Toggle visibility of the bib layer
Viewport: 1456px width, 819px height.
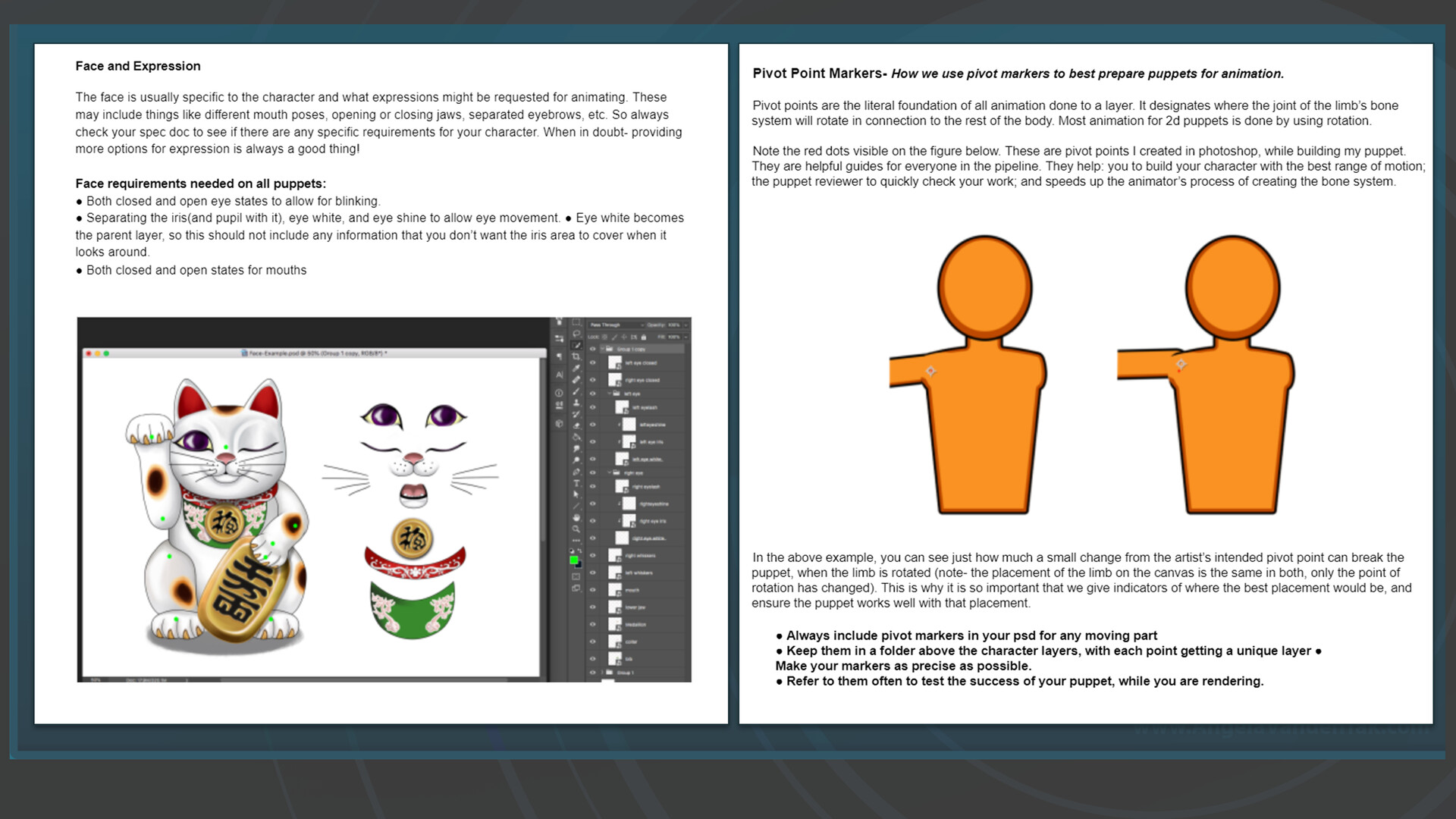coord(593,658)
